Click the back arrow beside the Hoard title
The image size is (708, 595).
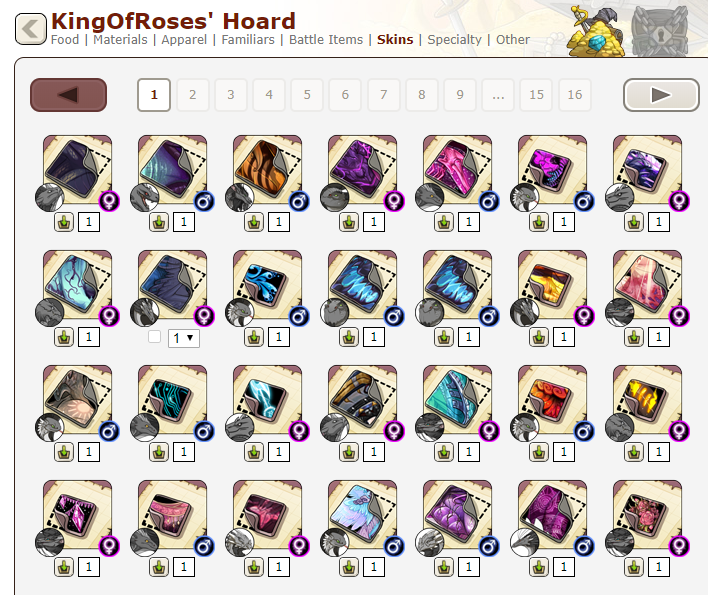[x=31, y=29]
